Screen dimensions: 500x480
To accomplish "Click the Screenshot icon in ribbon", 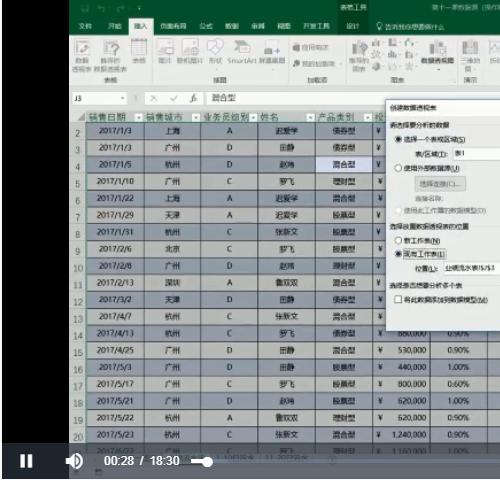I will click(x=272, y=53).
